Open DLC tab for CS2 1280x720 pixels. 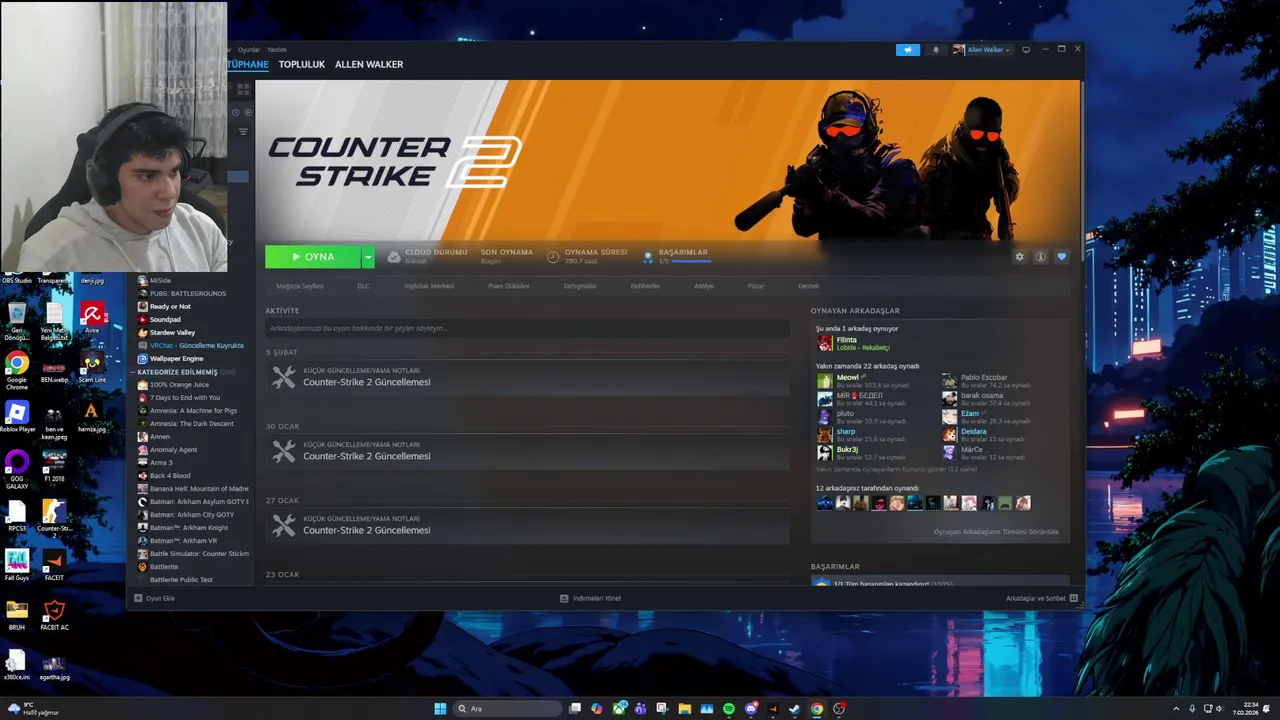pos(363,286)
